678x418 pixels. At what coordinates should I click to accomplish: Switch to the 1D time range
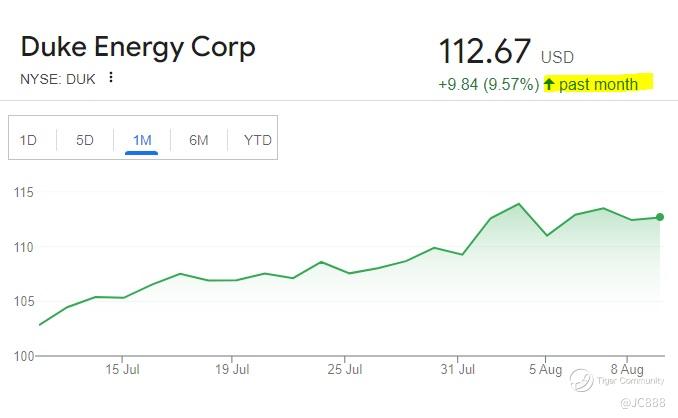(x=28, y=140)
